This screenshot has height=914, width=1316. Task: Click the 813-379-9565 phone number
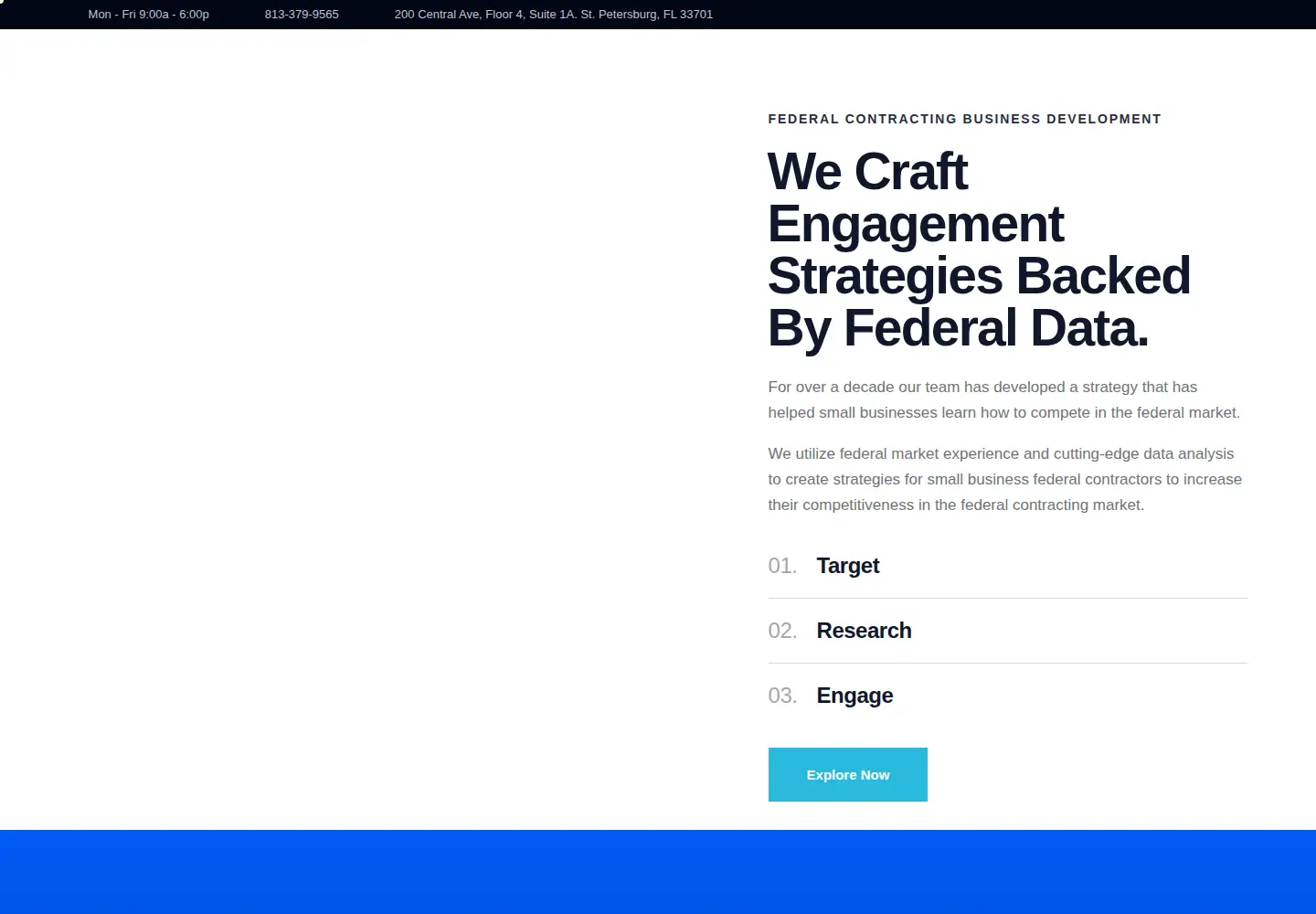[302, 15]
